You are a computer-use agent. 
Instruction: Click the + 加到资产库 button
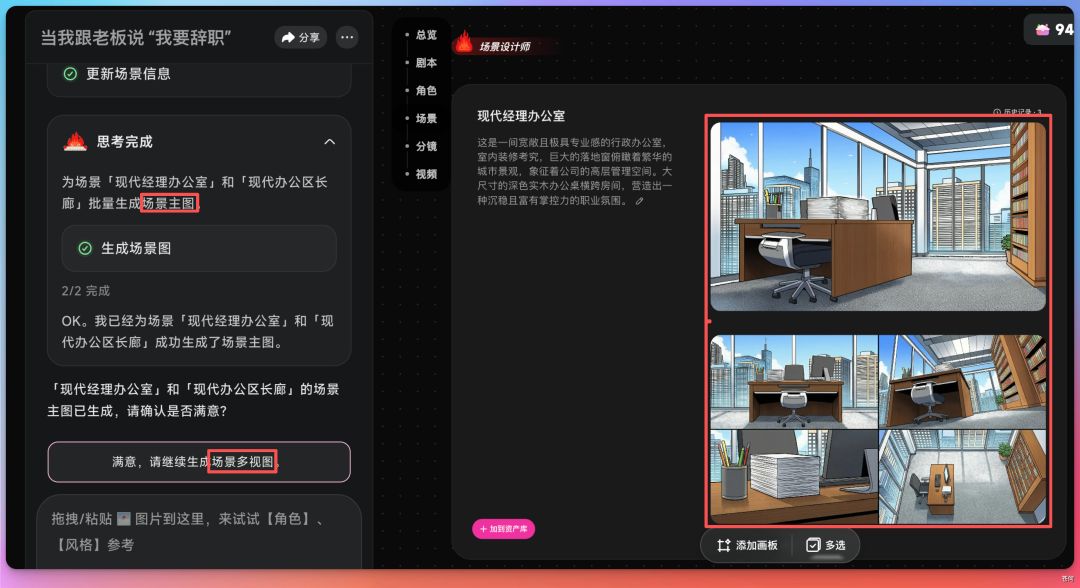point(505,528)
